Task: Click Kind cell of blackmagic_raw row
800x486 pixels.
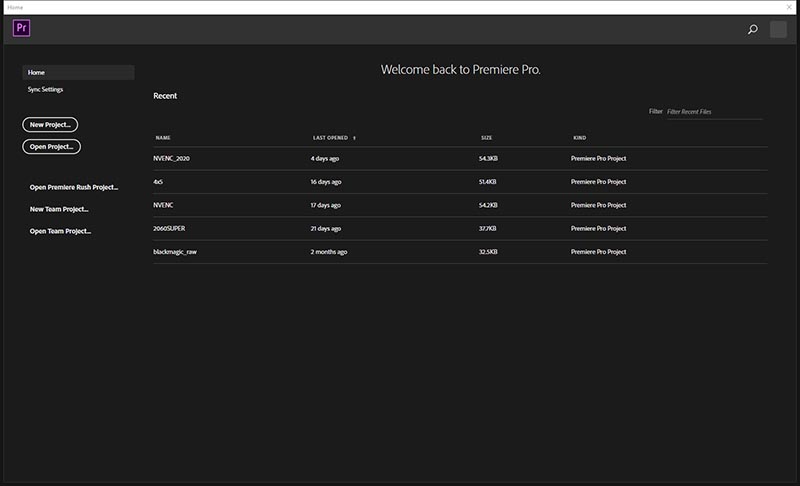Action: (x=598, y=252)
